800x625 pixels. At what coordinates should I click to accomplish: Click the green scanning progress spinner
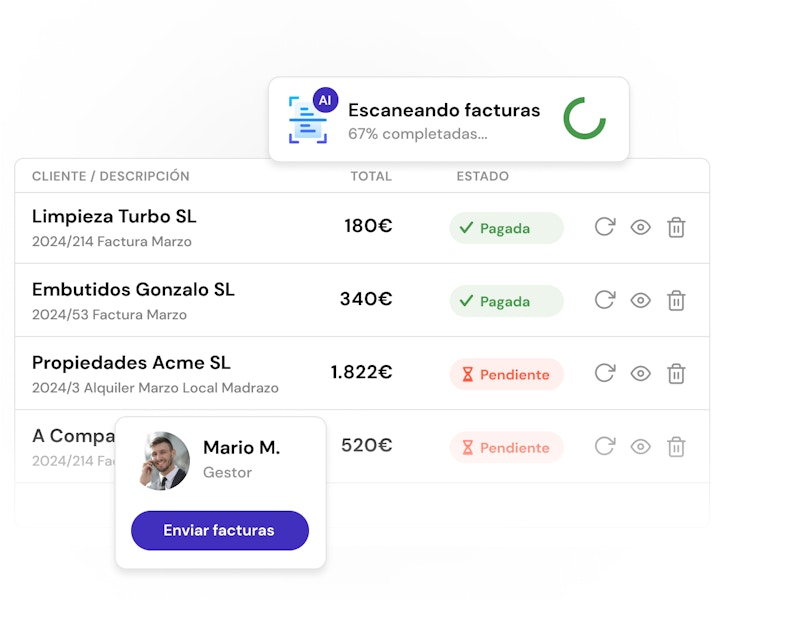pyautogui.click(x=584, y=118)
